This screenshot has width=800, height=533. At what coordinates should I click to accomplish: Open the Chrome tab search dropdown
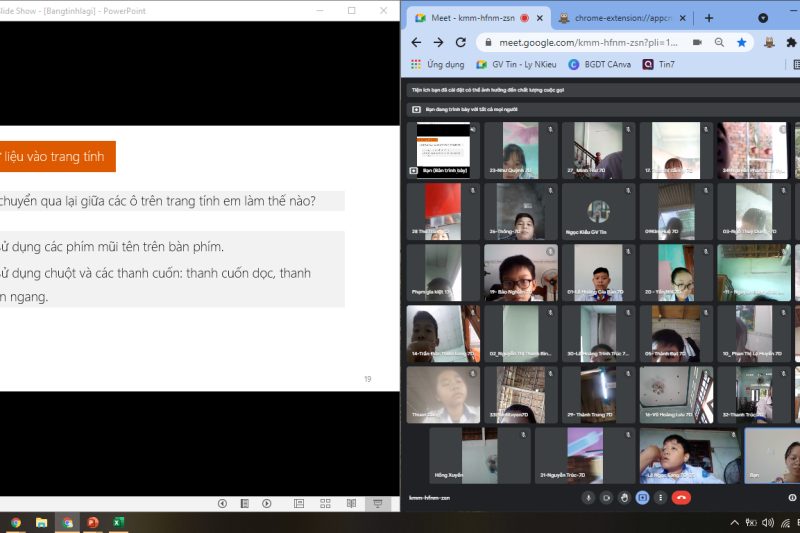click(x=763, y=18)
